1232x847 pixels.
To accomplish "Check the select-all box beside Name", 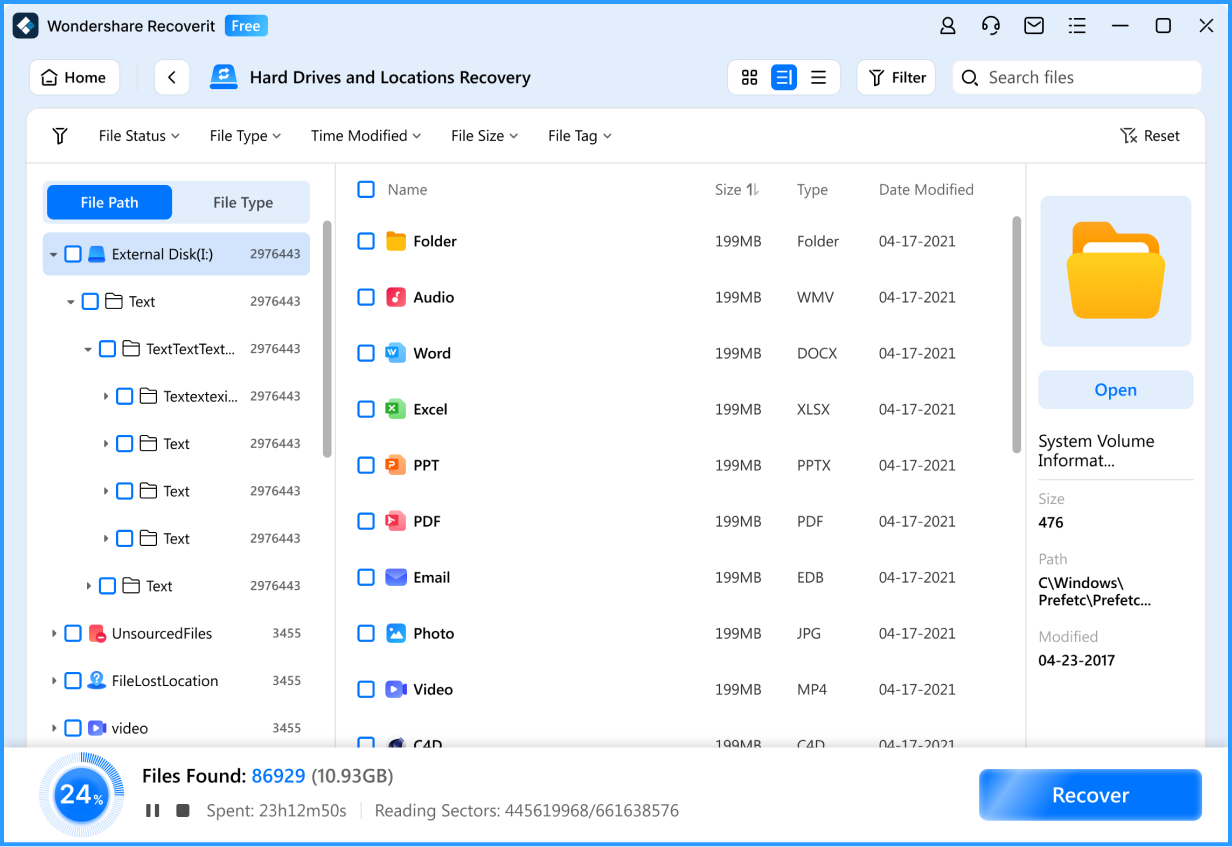I will (366, 189).
